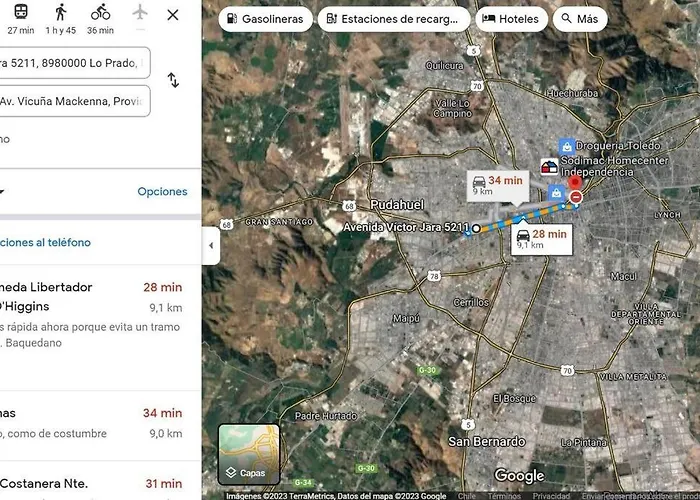The height and width of the screenshot is (500, 700).
Task: Select the 28 min O'Higgins route
Action: click(100, 327)
